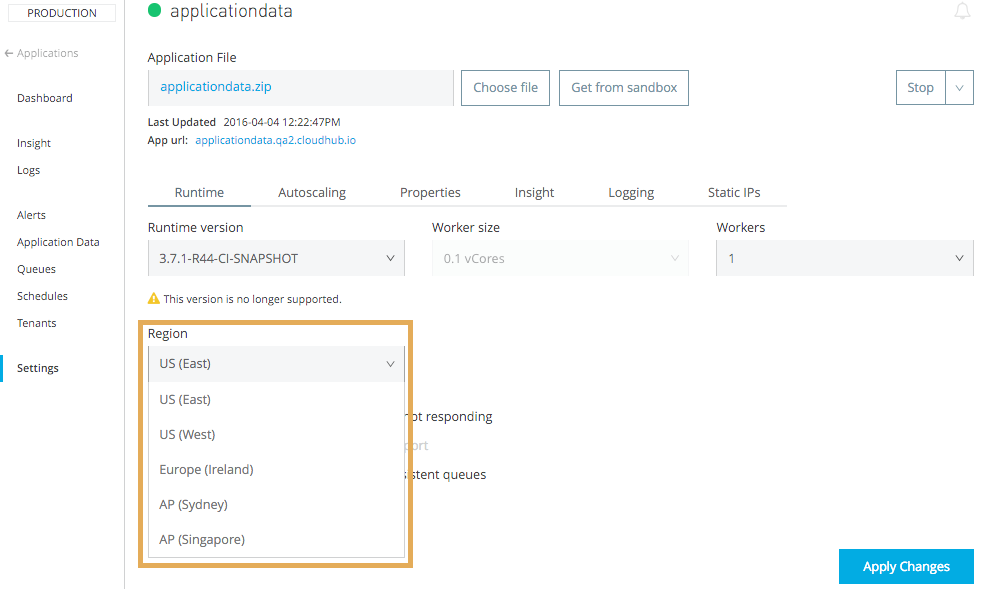
Task: Select US (West) region option
Action: [x=187, y=434]
